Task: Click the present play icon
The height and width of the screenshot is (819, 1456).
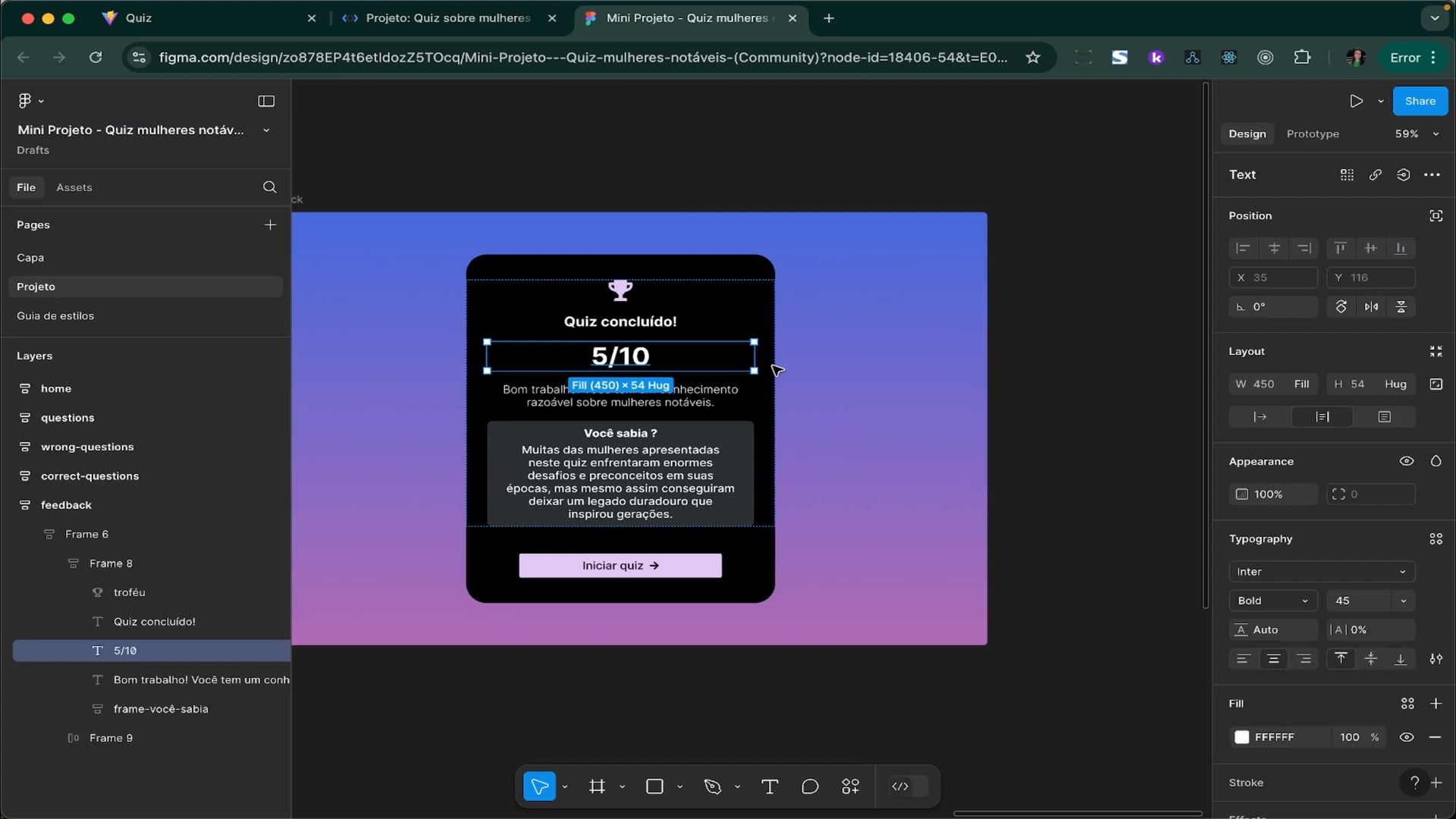Action: pos(1356,101)
